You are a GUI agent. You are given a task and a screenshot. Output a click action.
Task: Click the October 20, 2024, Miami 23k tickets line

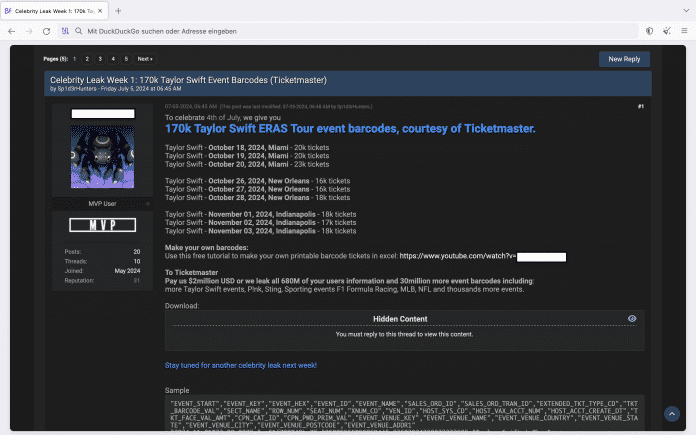coord(247,164)
